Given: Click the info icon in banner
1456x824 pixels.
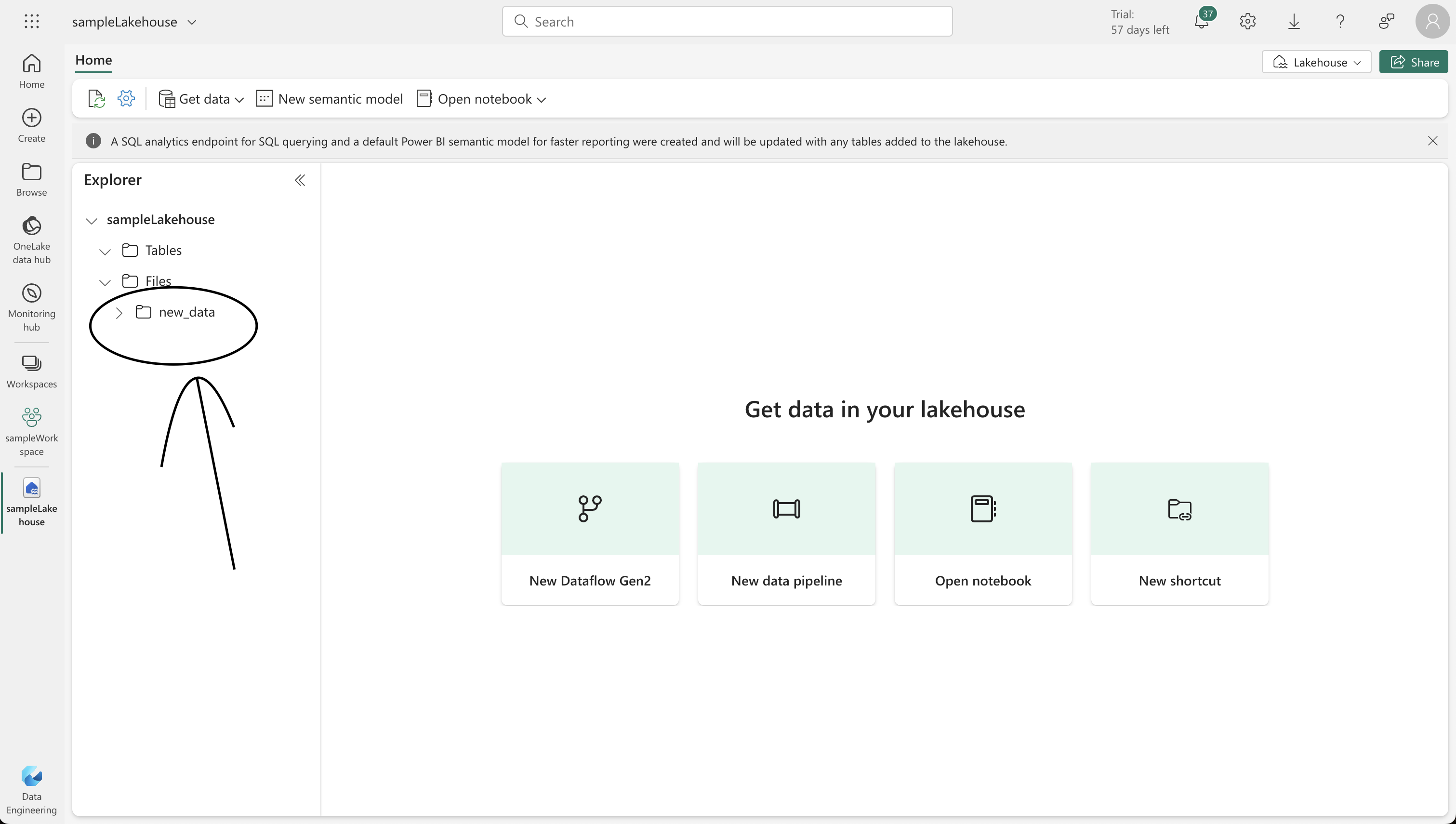Looking at the screenshot, I should tap(93, 141).
